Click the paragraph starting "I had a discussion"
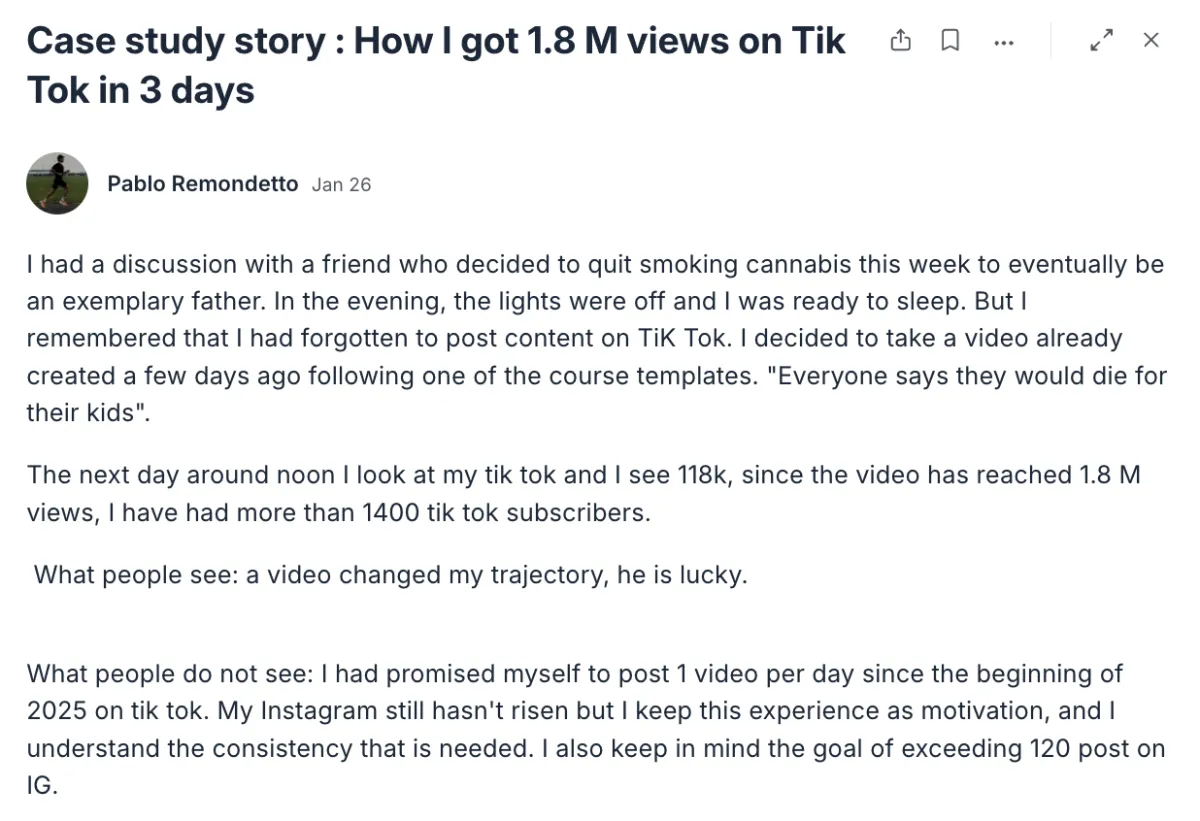1200x821 pixels. [595, 338]
